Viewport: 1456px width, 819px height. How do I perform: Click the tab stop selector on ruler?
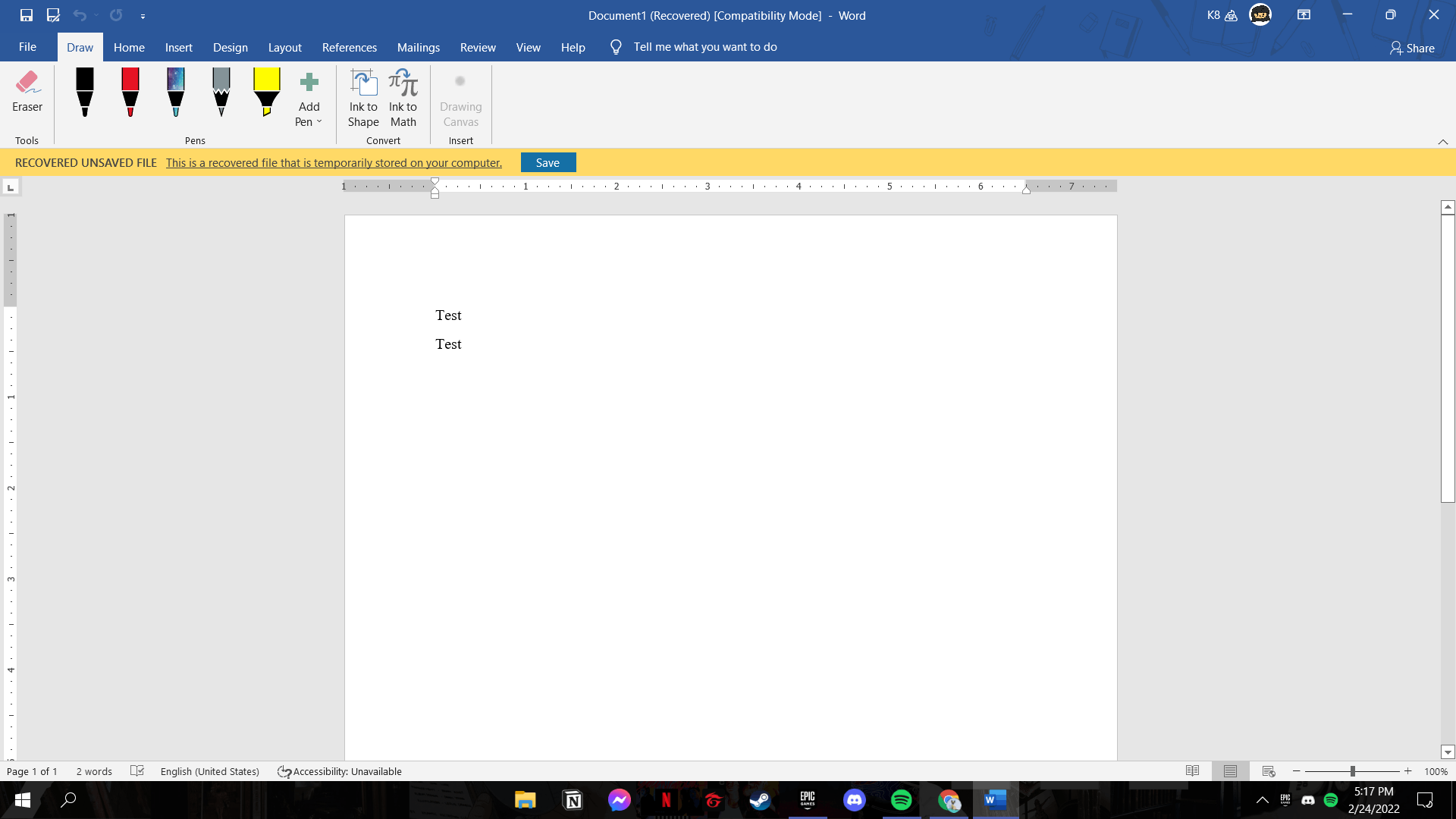[11, 187]
